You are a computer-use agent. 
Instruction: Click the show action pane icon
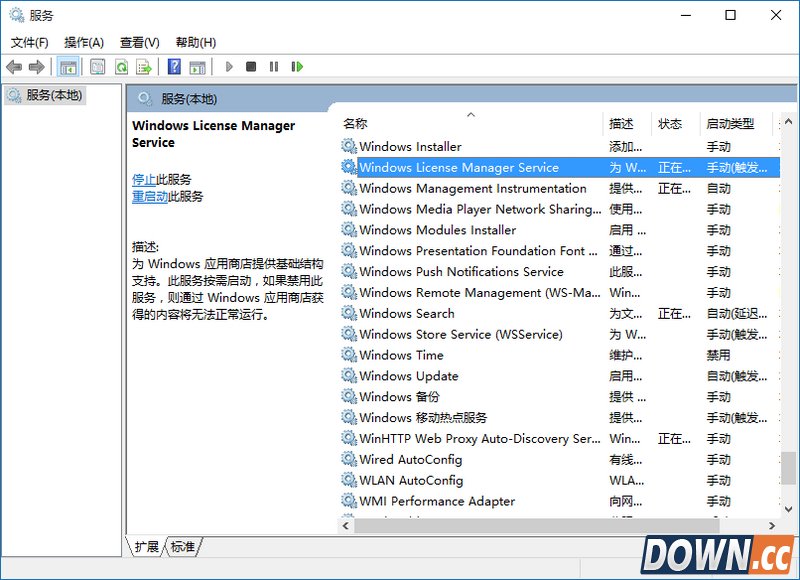click(x=197, y=67)
